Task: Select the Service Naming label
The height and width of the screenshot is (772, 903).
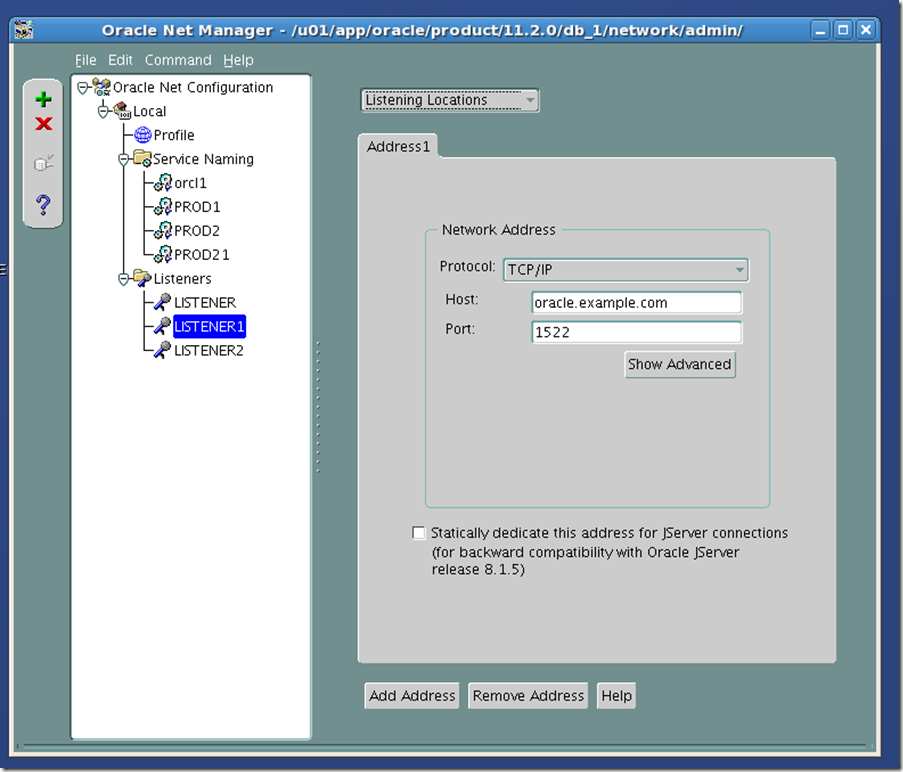Action: 203,159
